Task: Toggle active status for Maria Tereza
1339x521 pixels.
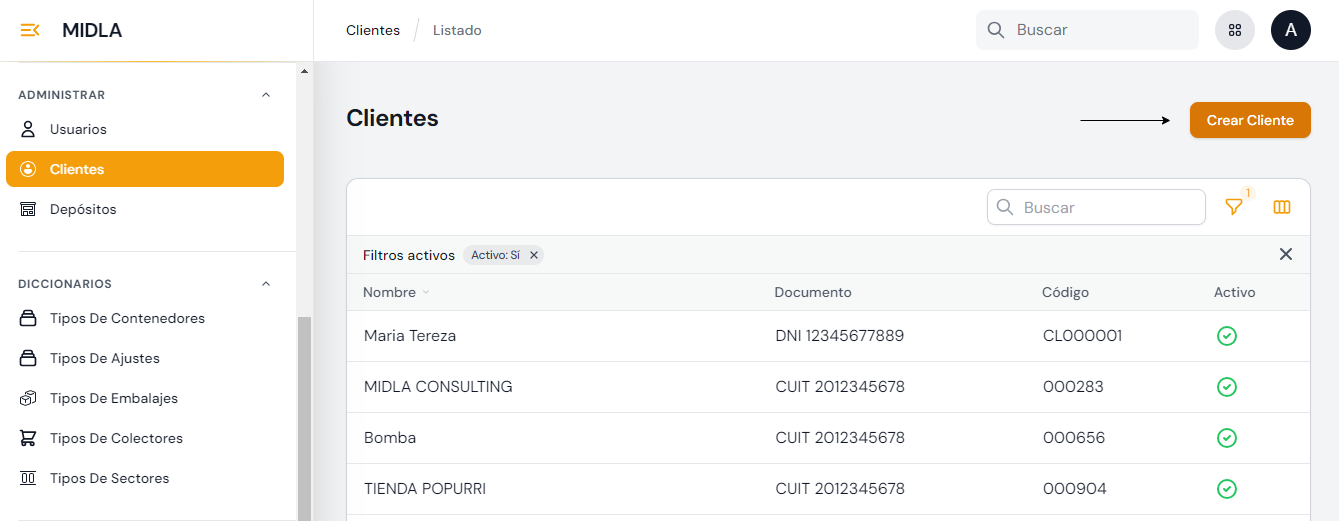Action: point(1227,336)
